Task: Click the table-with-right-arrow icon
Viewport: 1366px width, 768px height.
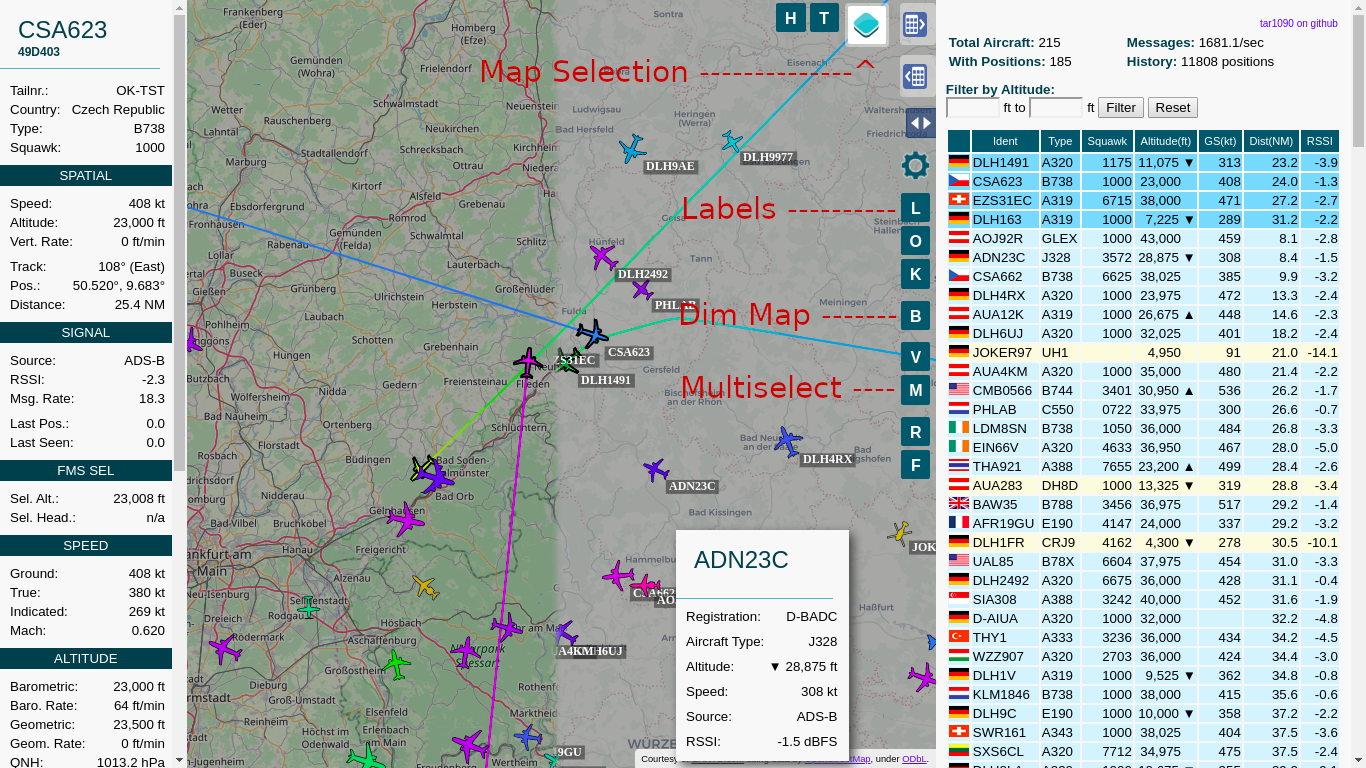Action: point(914,24)
